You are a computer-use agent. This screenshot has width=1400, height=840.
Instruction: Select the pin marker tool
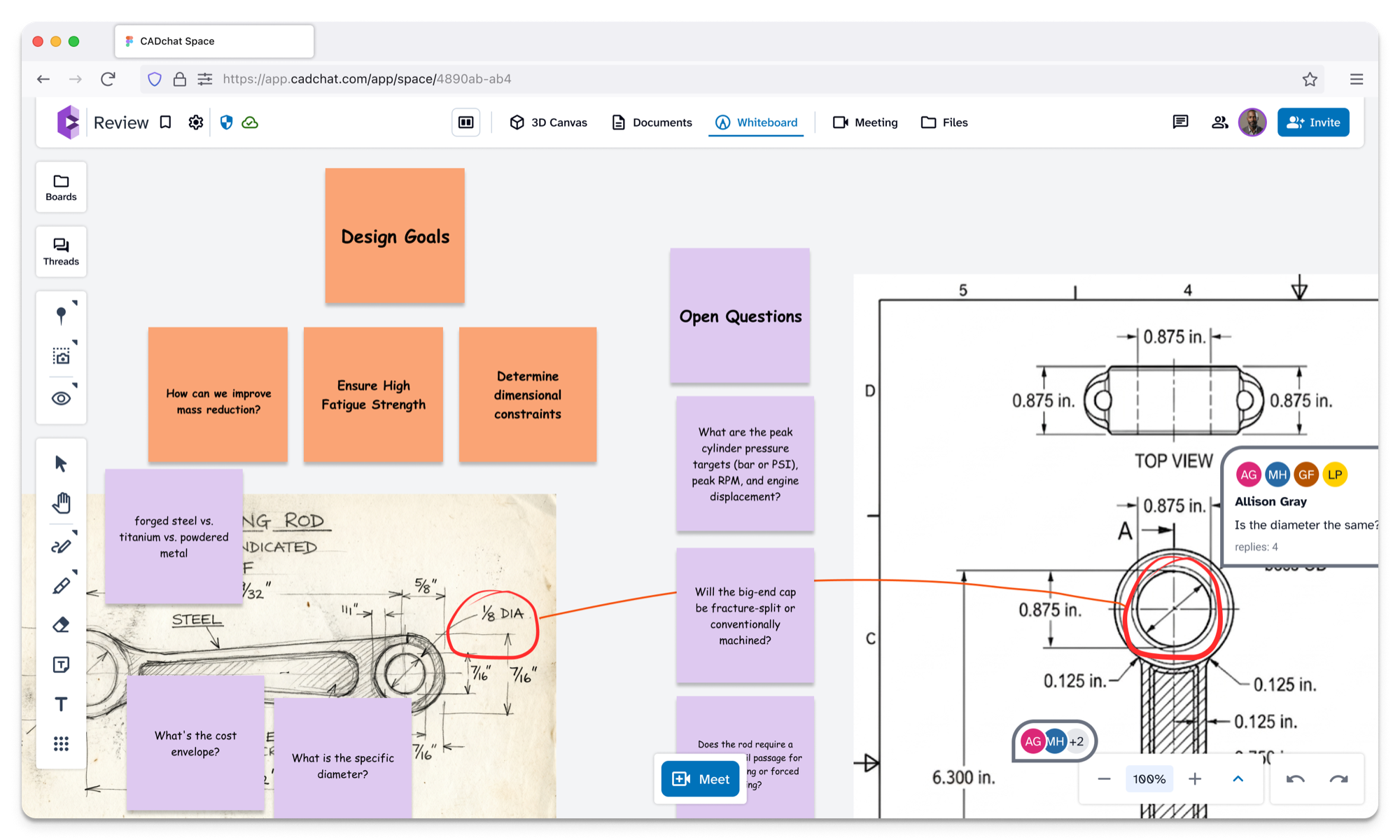(62, 315)
